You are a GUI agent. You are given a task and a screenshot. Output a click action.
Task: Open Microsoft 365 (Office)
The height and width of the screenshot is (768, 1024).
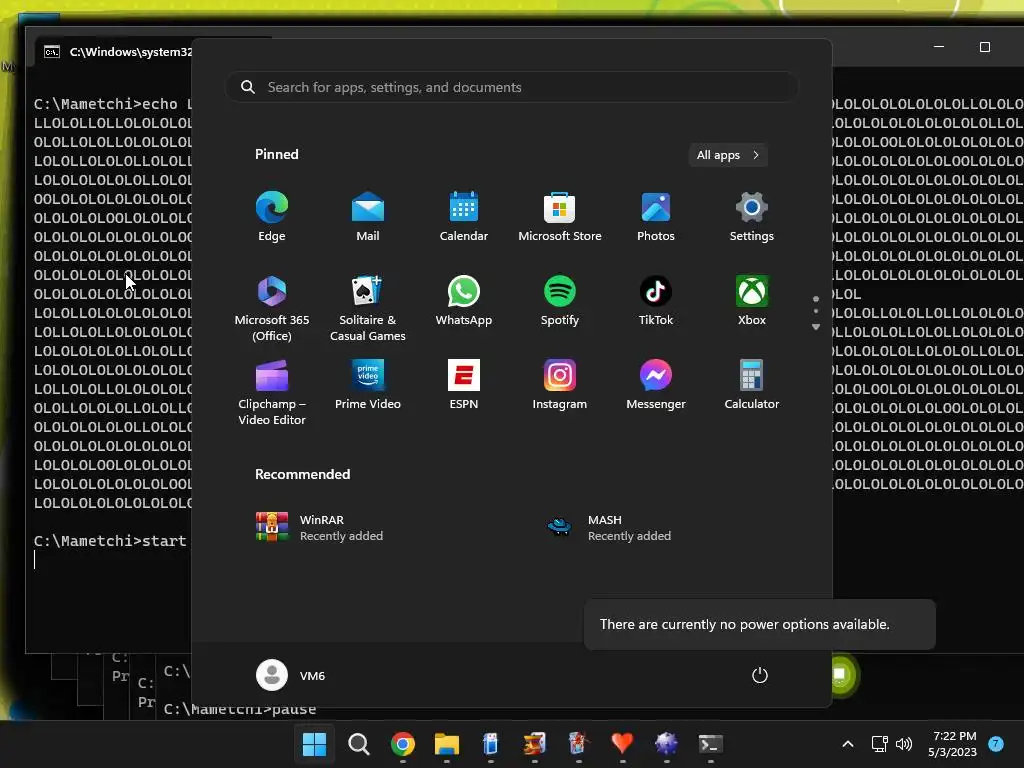point(272,308)
